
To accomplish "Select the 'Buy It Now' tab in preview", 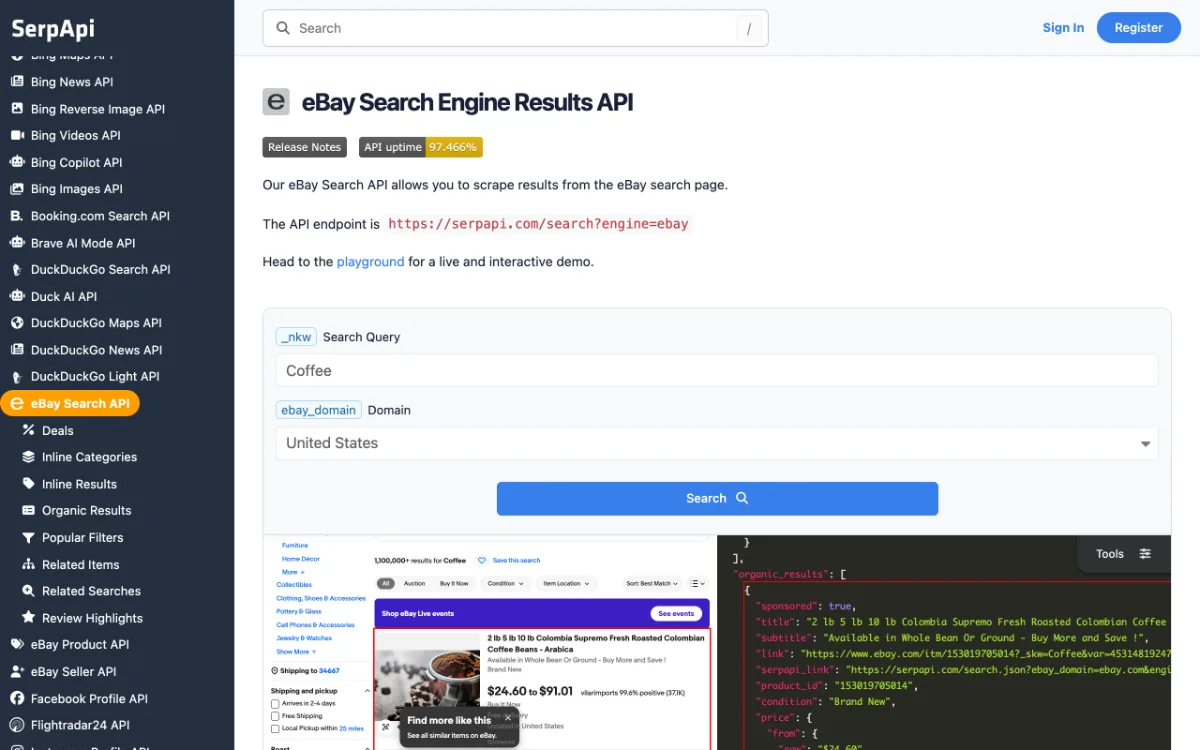I will [454, 583].
